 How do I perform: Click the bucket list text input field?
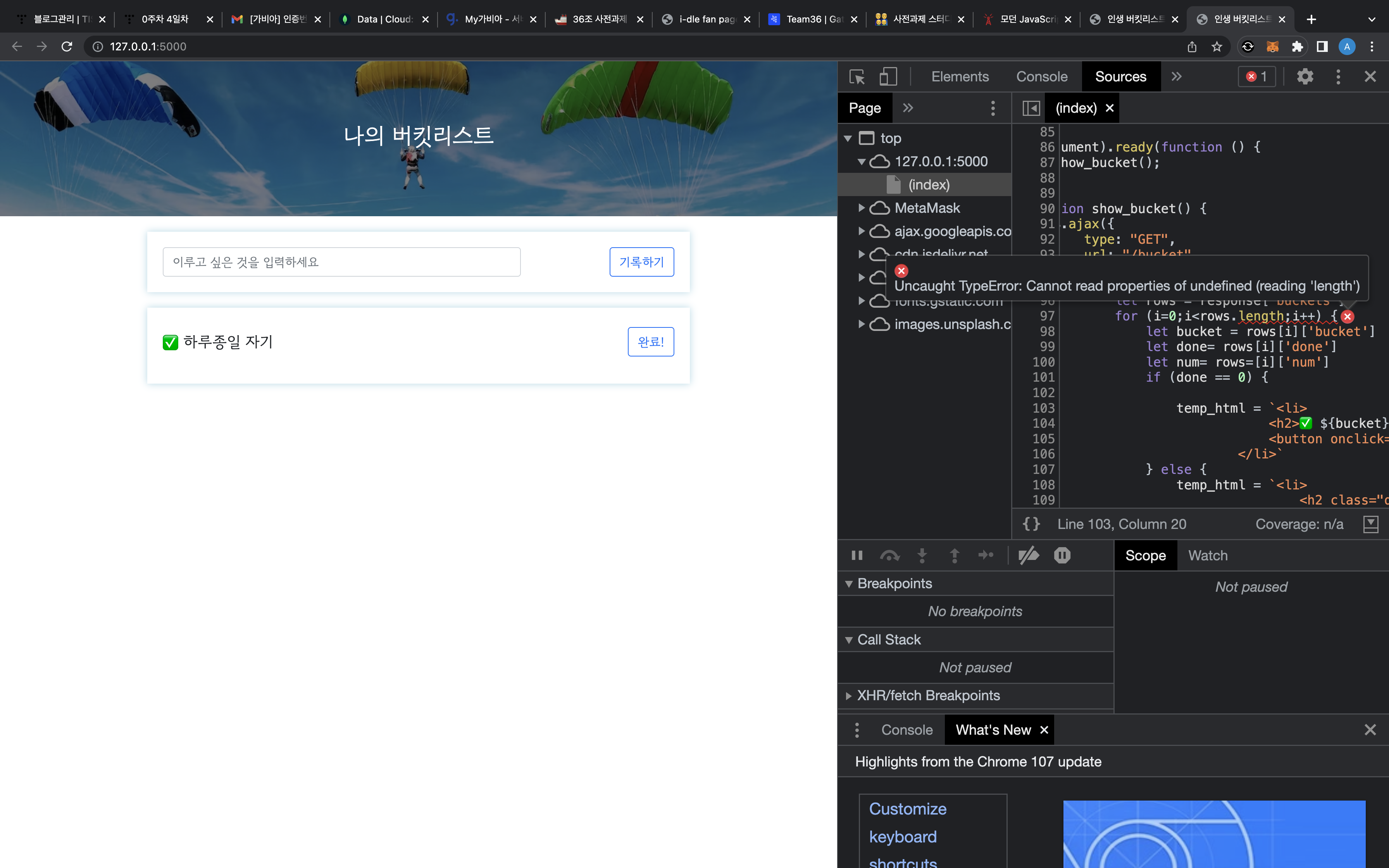click(341, 262)
